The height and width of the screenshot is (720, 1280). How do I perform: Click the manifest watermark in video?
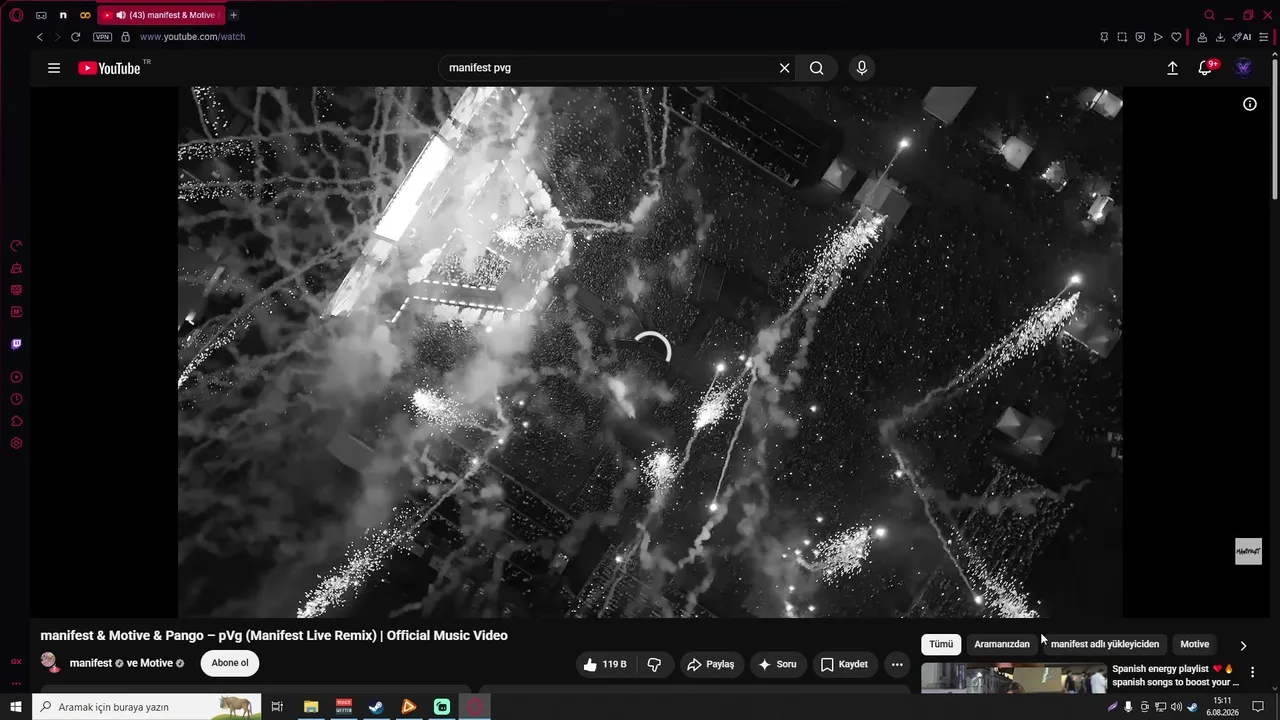pos(1248,551)
